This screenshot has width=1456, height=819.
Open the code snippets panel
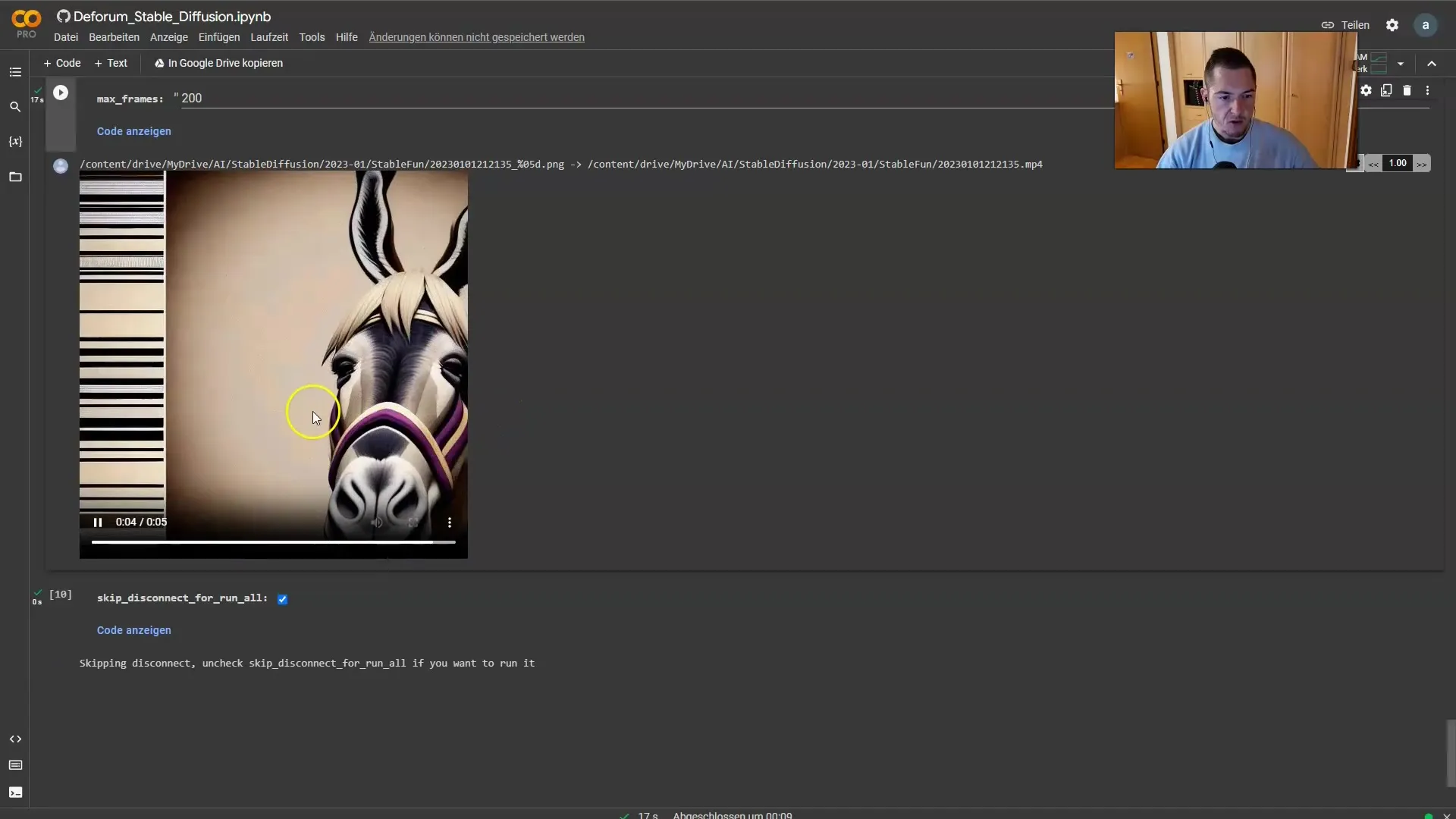tap(15, 739)
